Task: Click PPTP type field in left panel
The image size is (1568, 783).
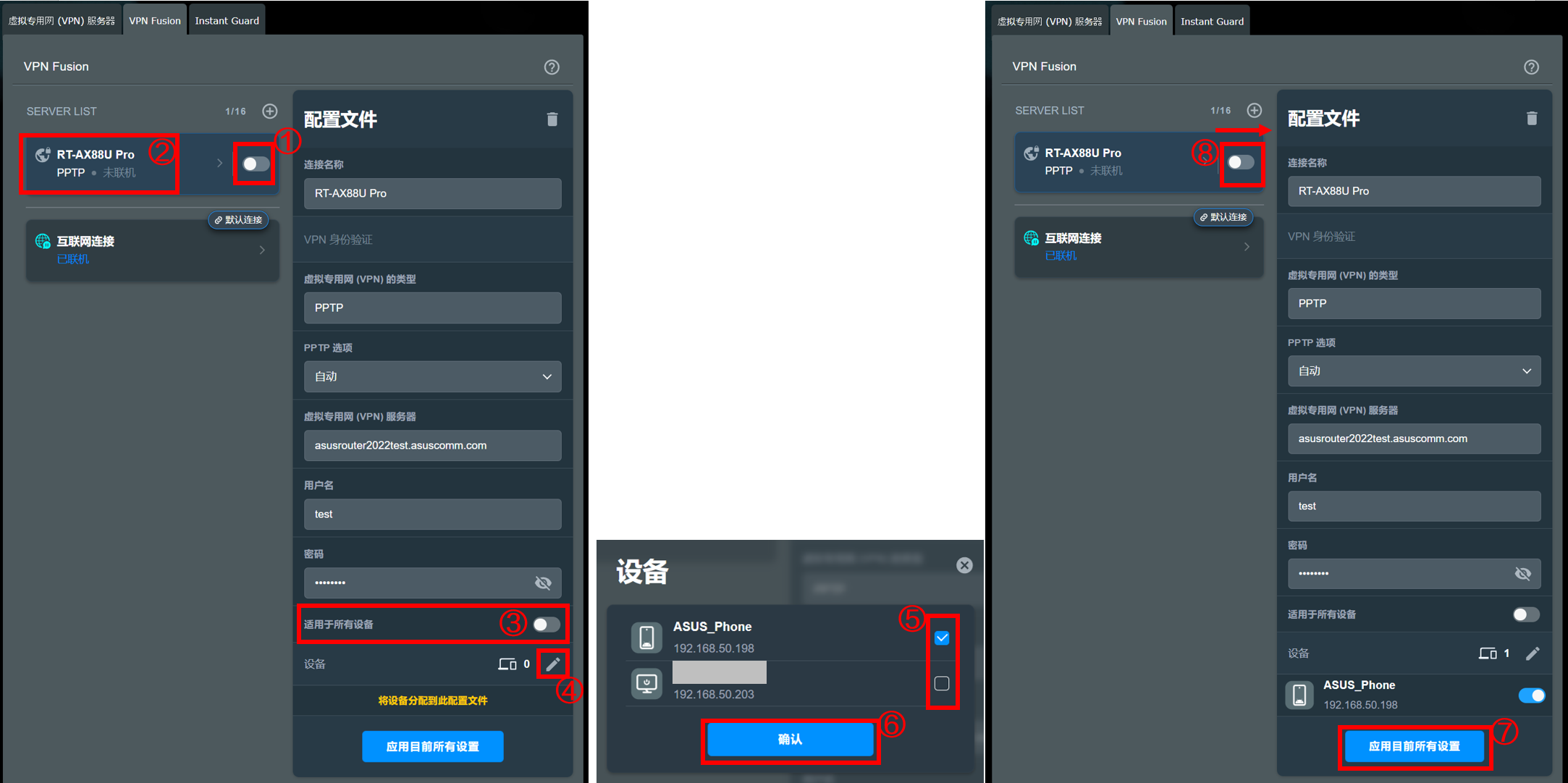Action: [433, 308]
